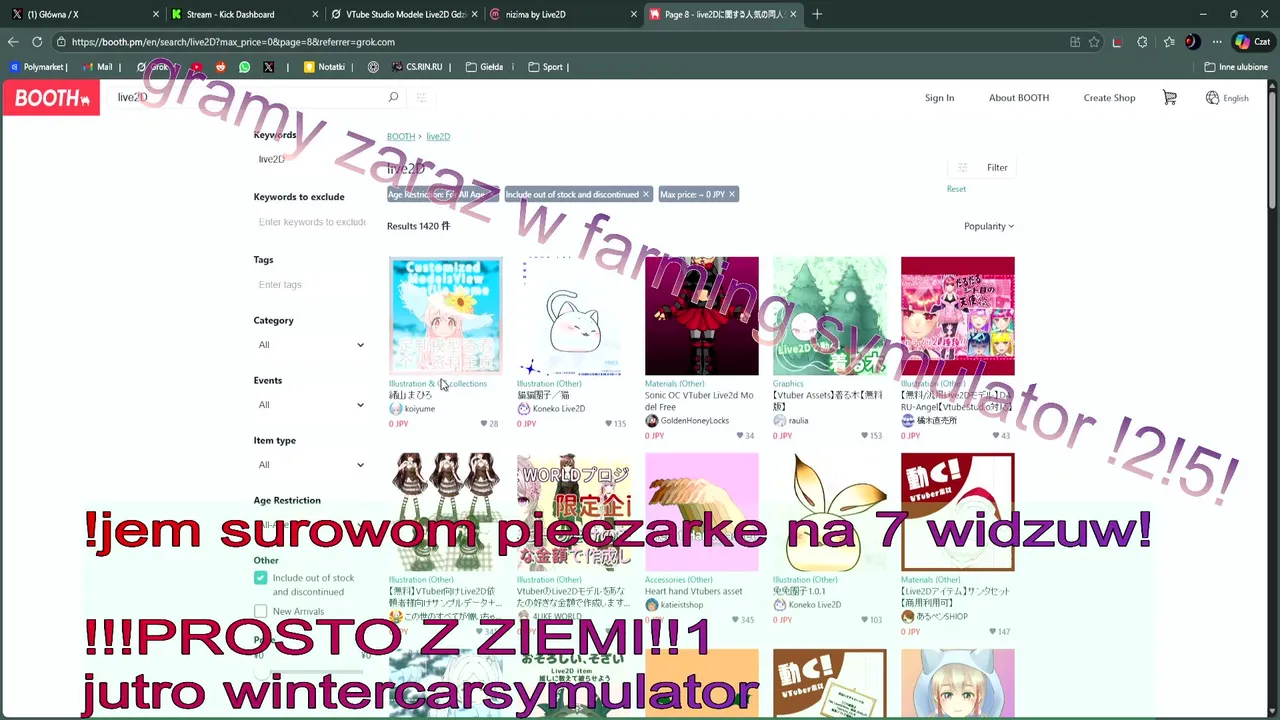
Task: Check the New Arrivals checkbox
Action: click(x=261, y=611)
